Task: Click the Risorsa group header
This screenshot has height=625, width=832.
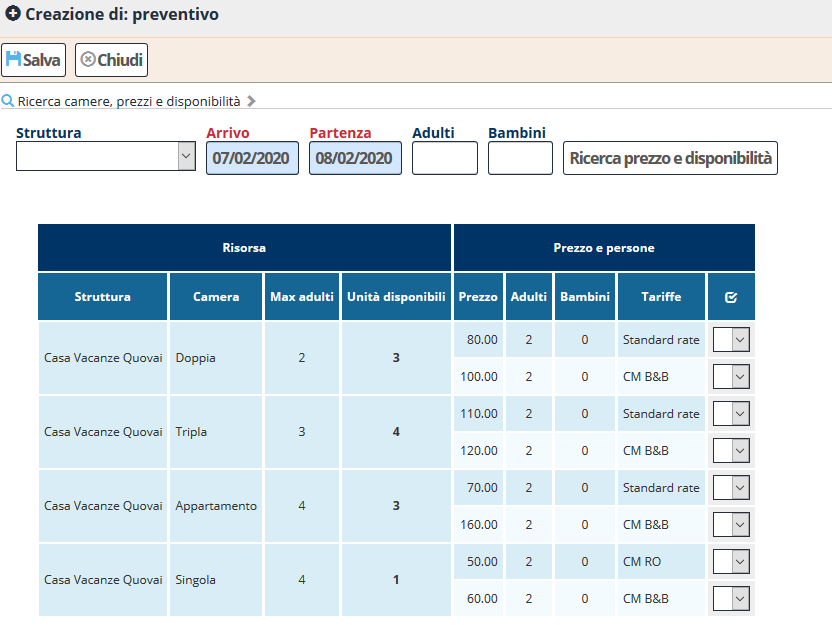Action: 244,248
